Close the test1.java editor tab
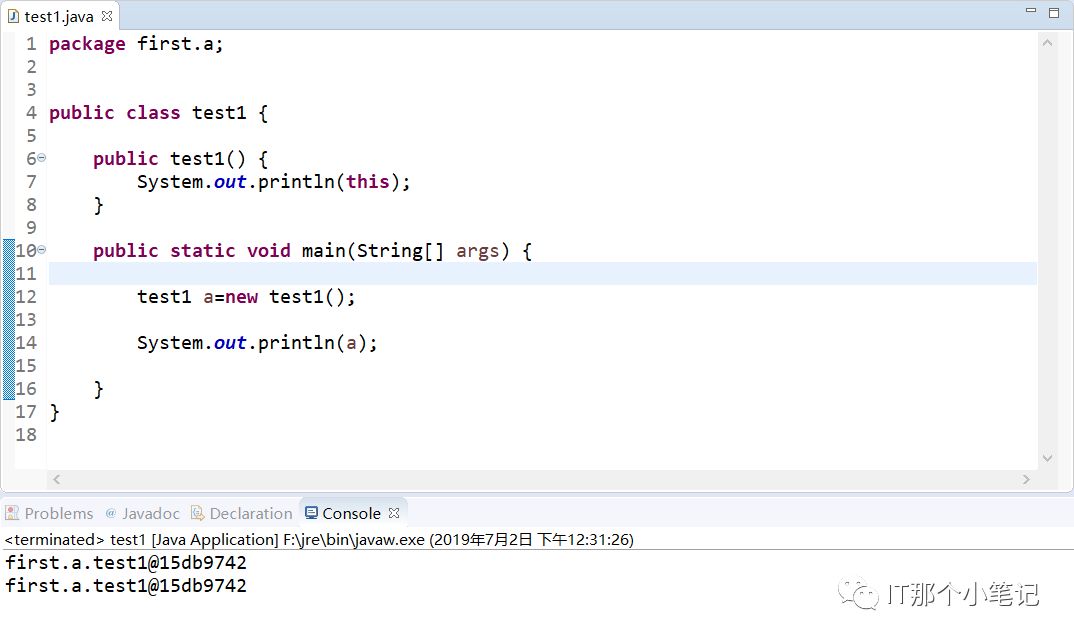 pos(107,16)
